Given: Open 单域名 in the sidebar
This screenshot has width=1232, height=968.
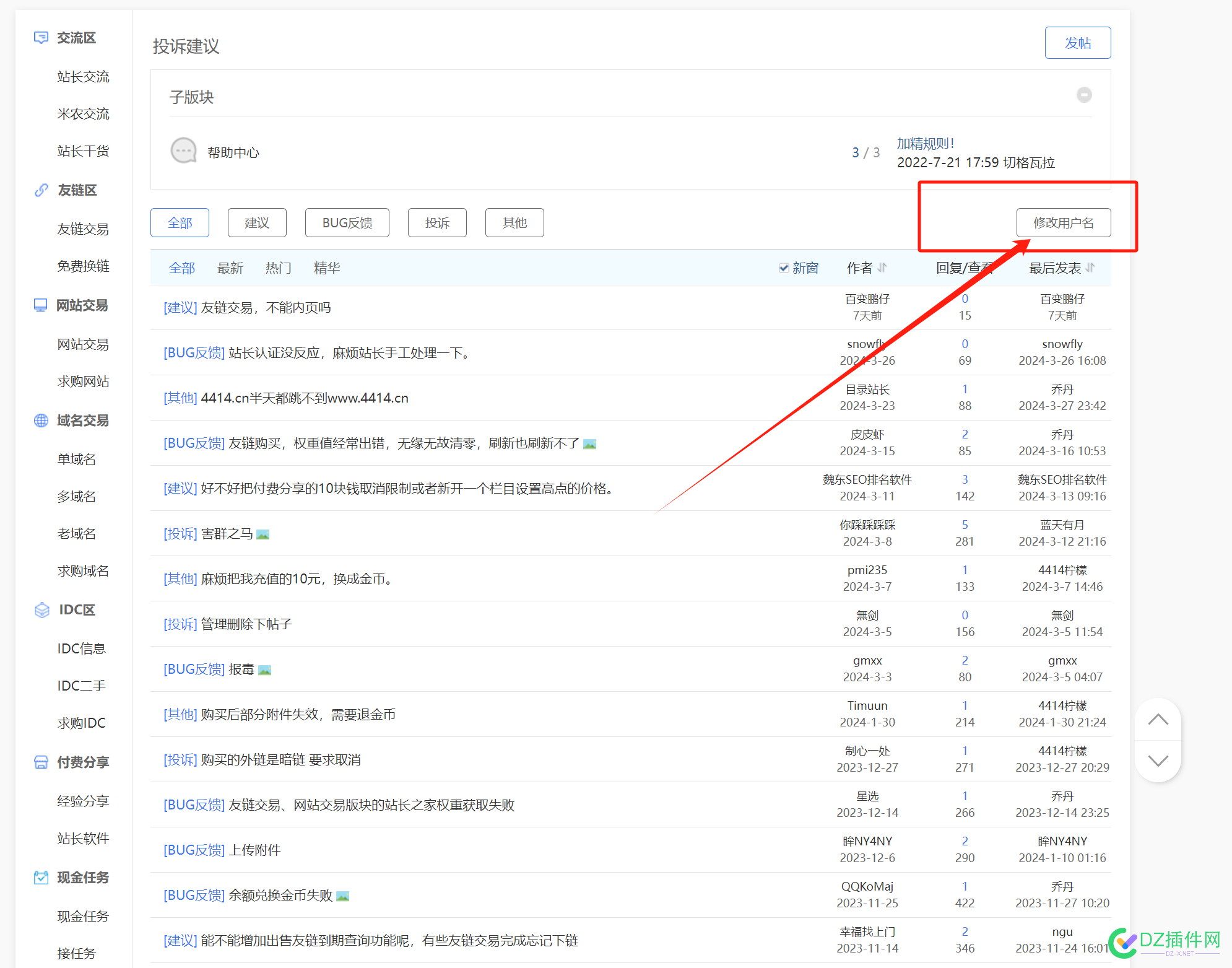Looking at the screenshot, I should pyautogui.click(x=77, y=460).
